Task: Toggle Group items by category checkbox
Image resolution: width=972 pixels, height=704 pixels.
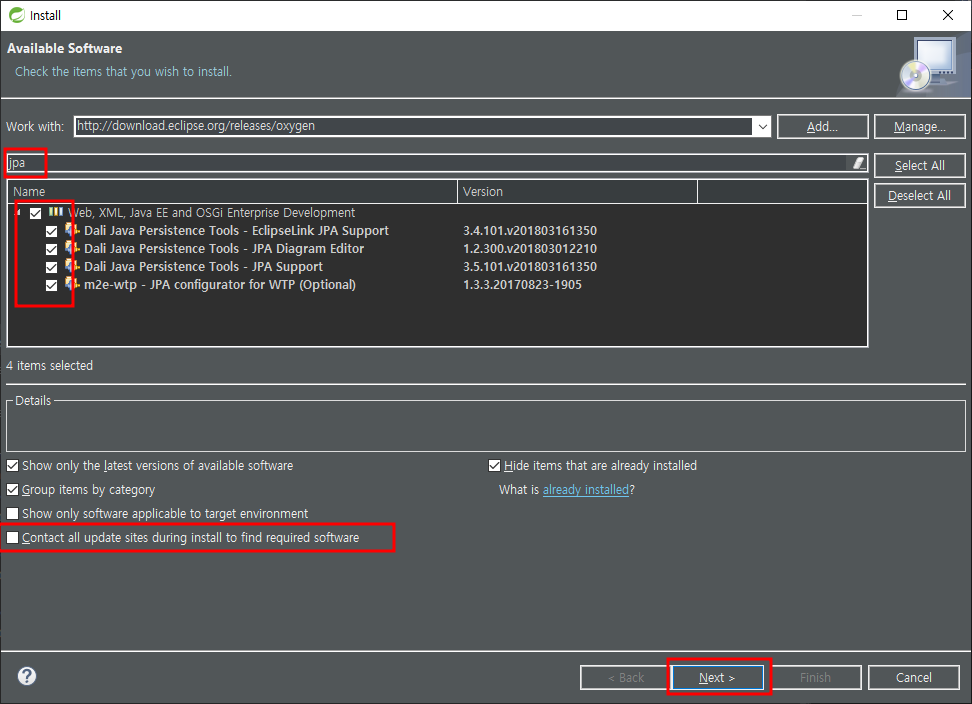Action: 12,490
